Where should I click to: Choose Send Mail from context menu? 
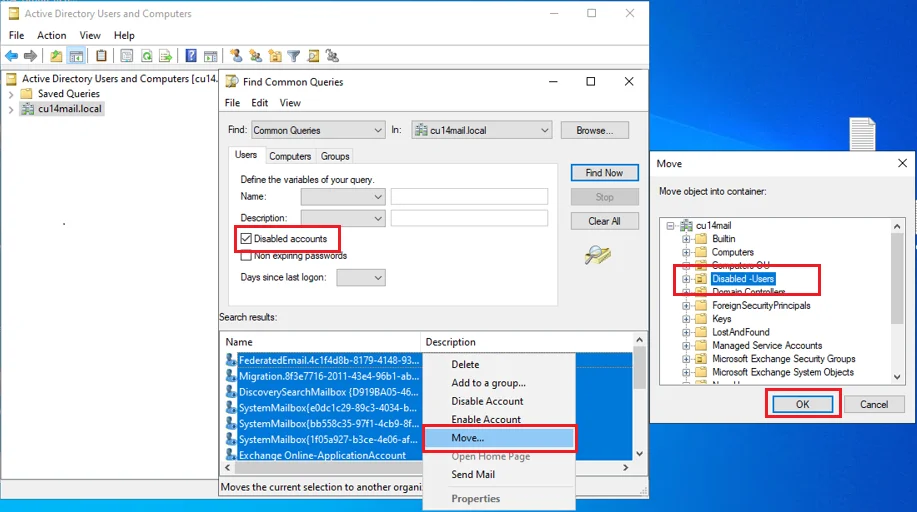499,475
